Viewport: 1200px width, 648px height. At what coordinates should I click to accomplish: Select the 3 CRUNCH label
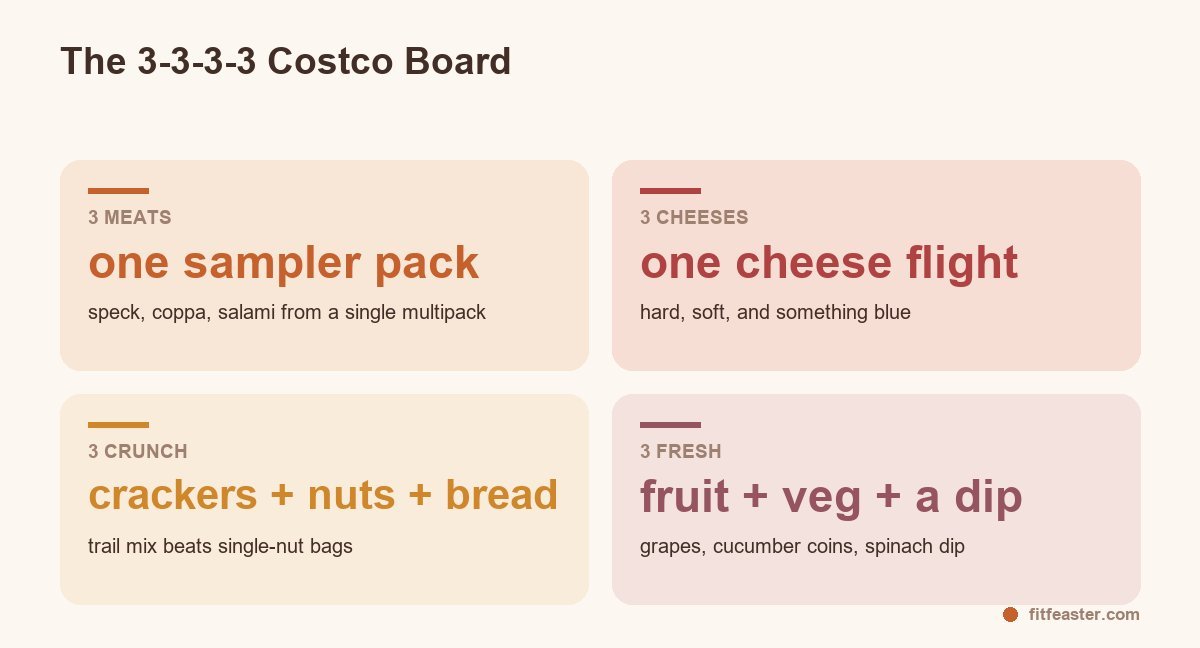(x=138, y=451)
